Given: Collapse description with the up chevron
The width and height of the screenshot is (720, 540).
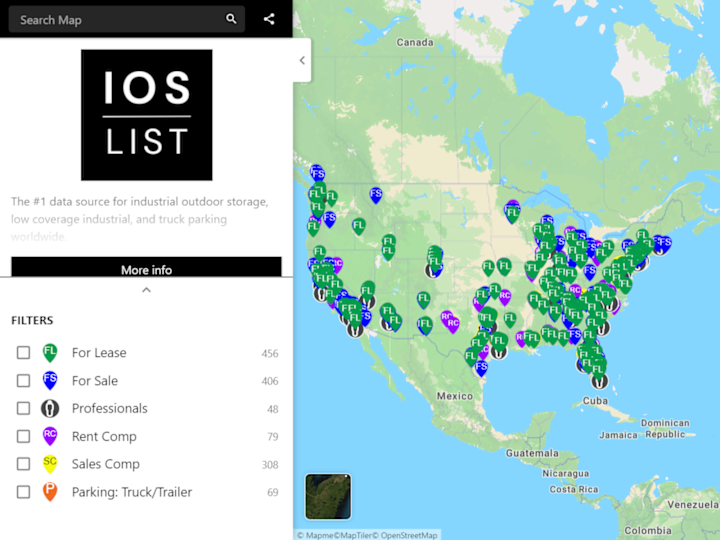Looking at the screenshot, I should [146, 290].
